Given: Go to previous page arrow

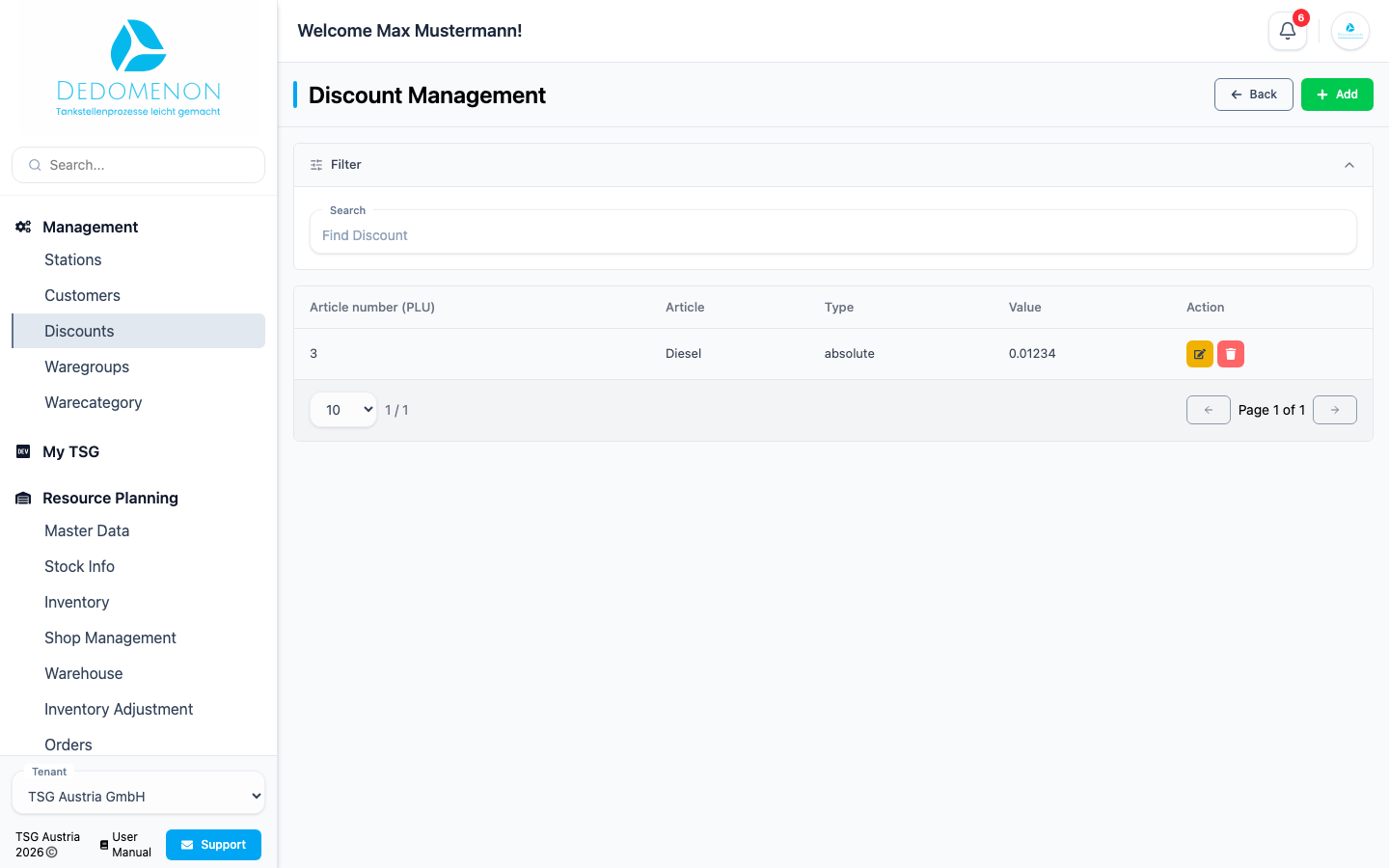Looking at the screenshot, I should (1209, 410).
